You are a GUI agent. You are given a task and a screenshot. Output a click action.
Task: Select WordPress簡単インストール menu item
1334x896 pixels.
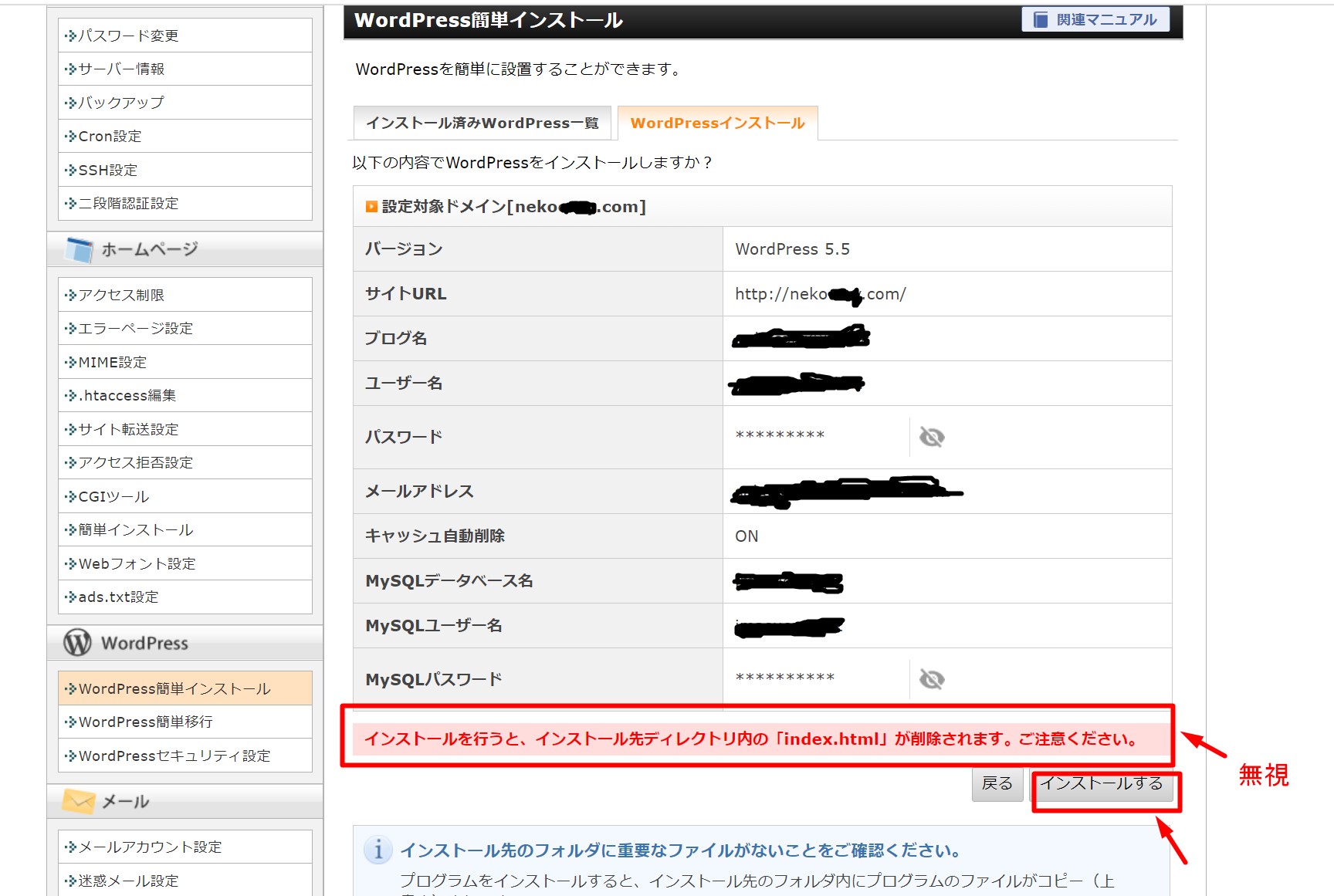pyautogui.click(x=185, y=688)
